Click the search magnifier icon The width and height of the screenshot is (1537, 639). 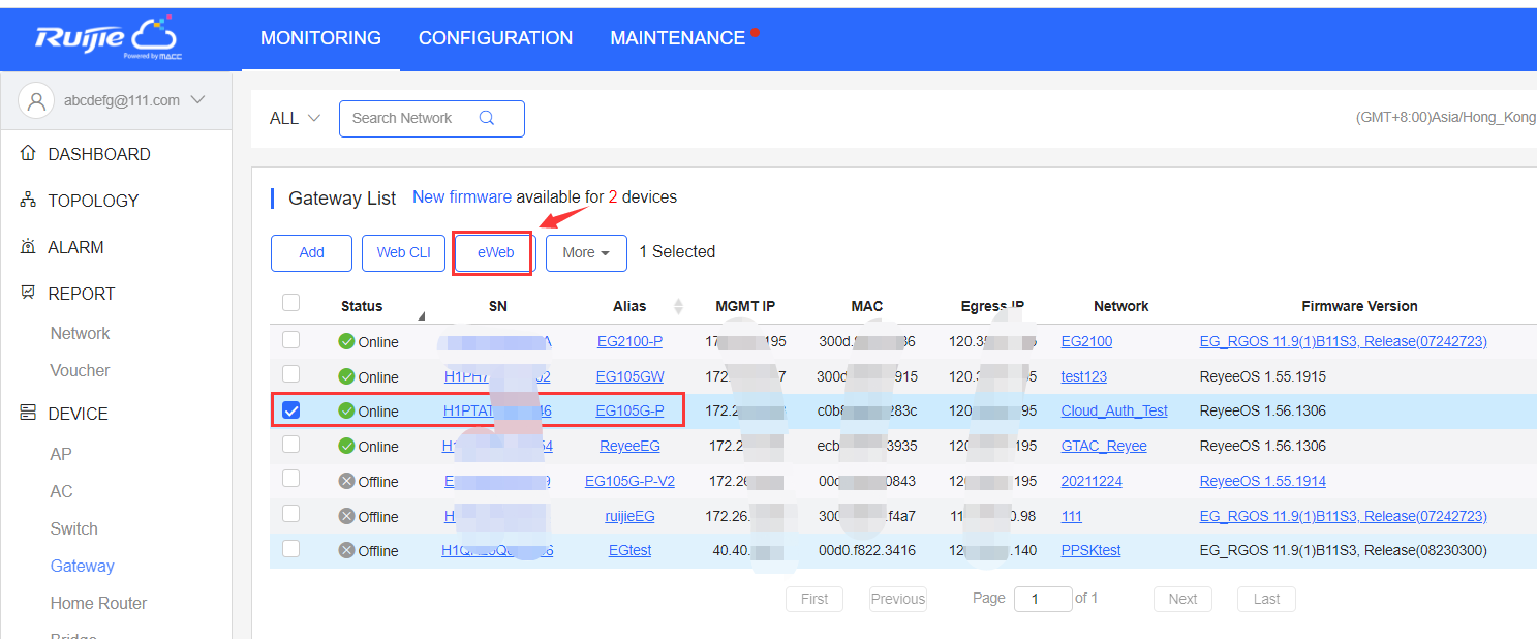coord(487,118)
